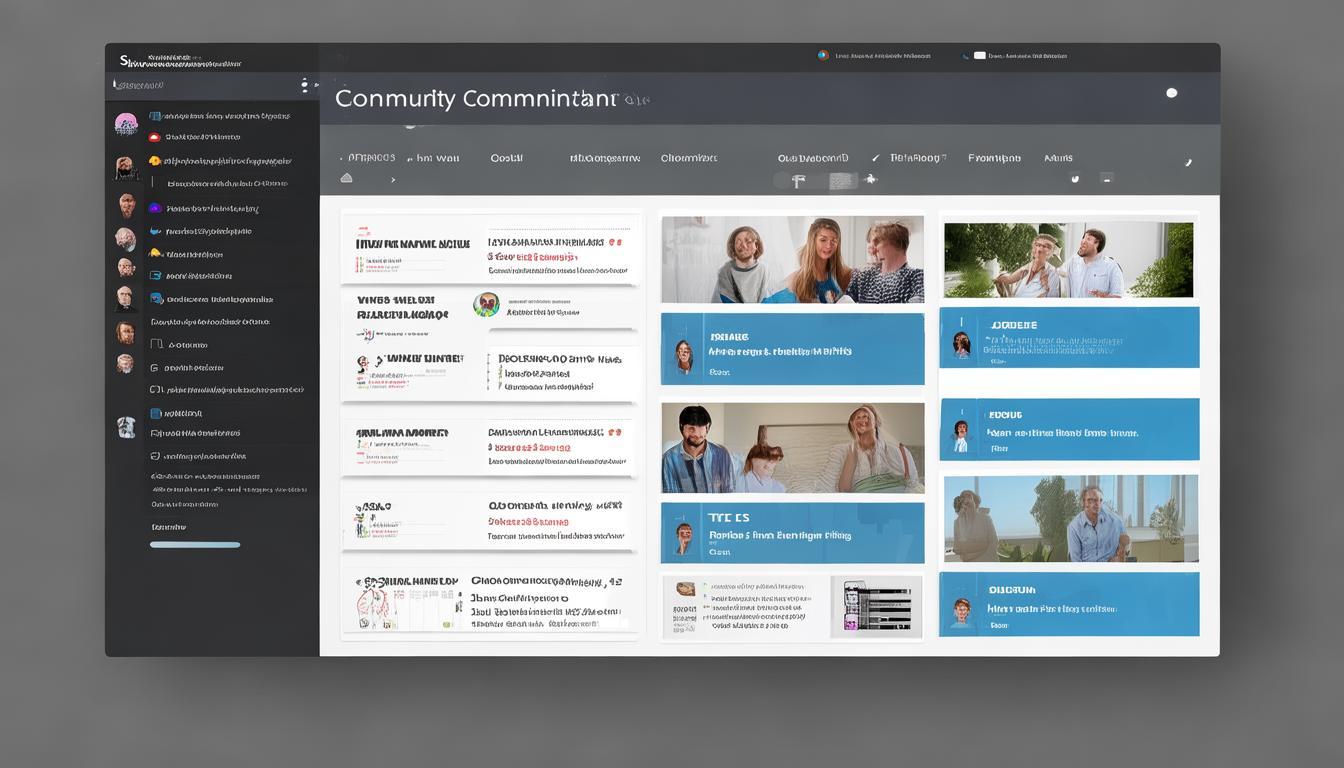Click the cloud icon under the first nav tab
1344x768 pixels.
[x=347, y=178]
